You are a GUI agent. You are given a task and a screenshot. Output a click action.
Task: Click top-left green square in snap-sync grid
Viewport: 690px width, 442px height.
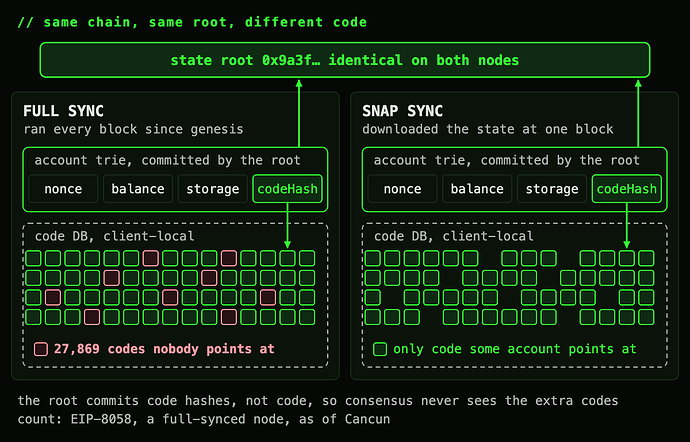[373, 258]
